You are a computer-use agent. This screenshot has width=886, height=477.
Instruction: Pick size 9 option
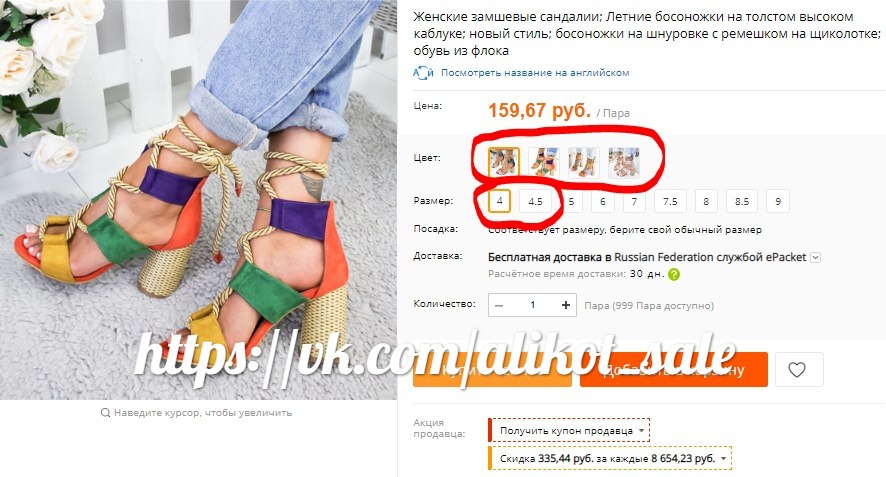(x=778, y=201)
